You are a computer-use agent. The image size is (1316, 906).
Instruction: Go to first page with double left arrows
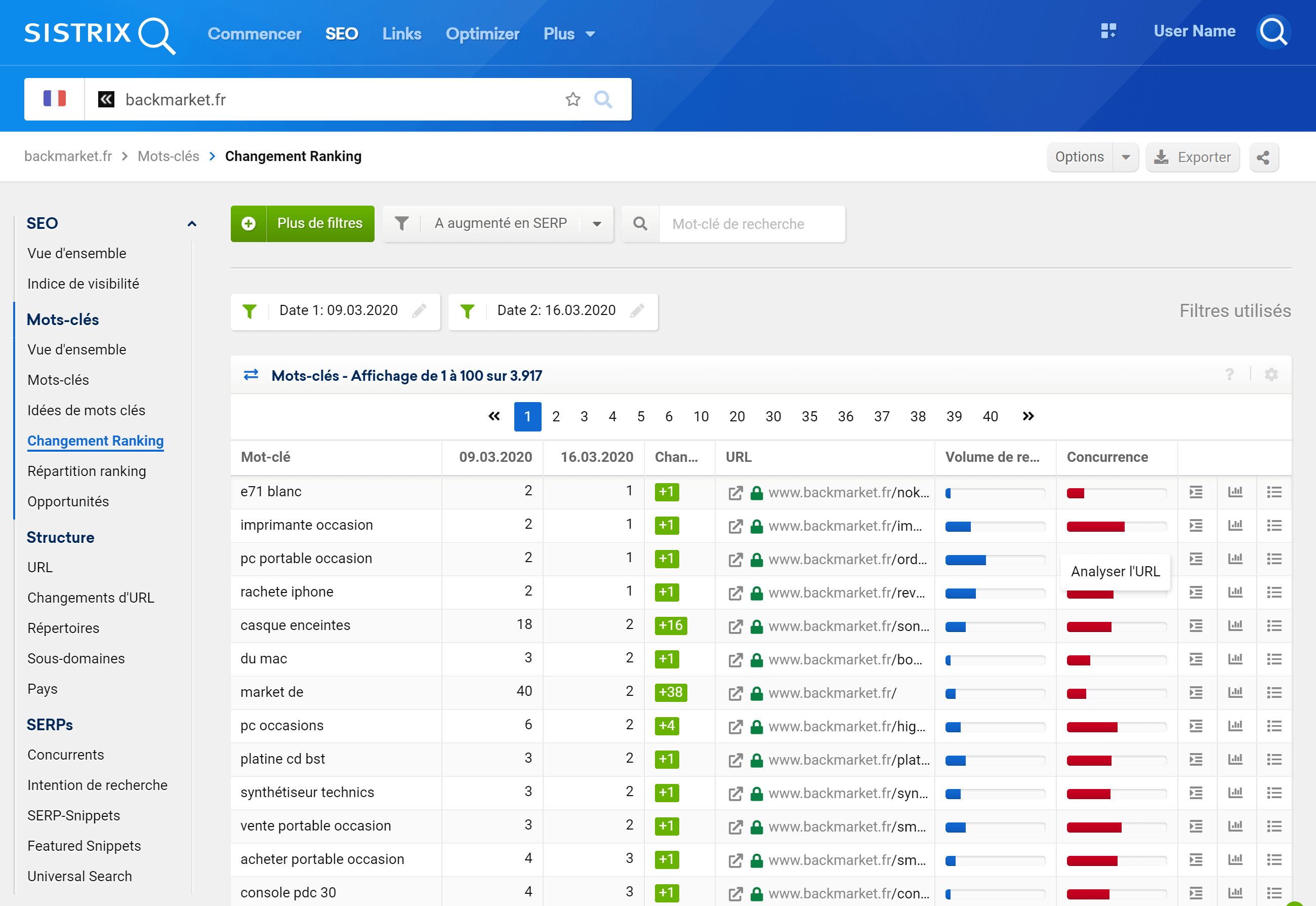[x=494, y=417]
